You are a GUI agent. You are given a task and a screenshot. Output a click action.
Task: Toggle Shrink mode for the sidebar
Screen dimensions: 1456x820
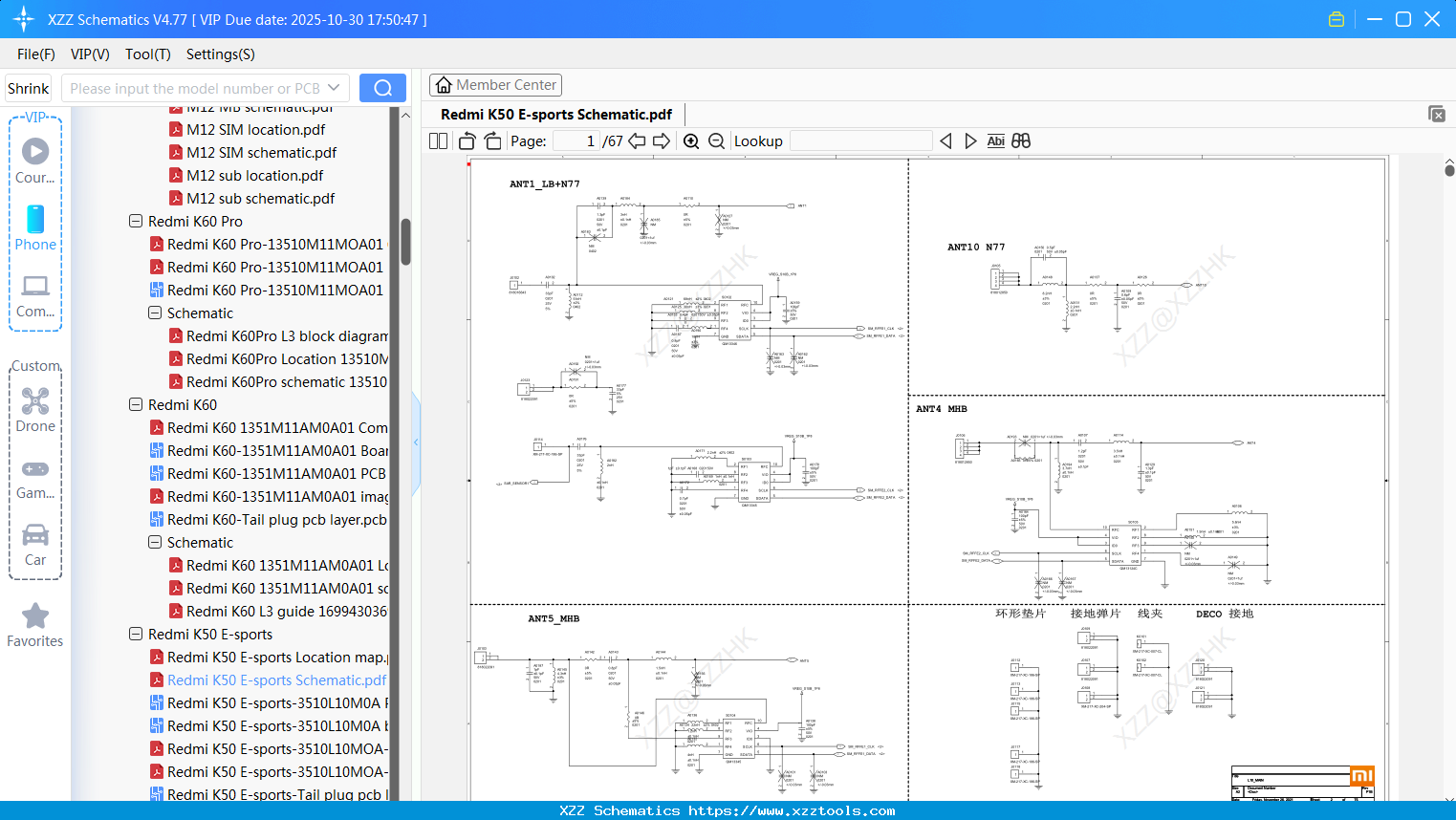28,88
